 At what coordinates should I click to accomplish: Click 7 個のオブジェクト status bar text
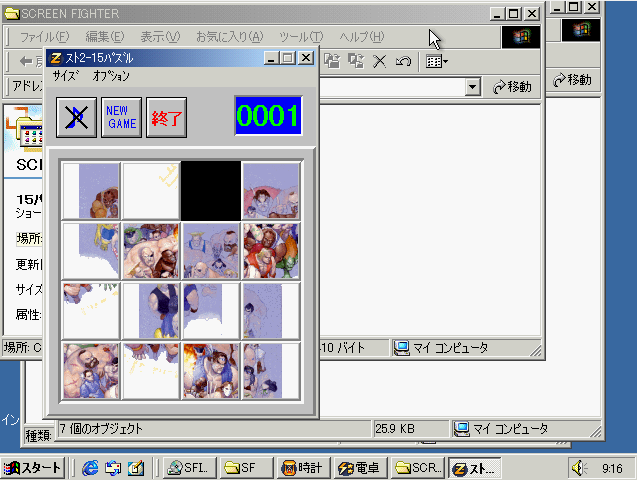coord(101,429)
